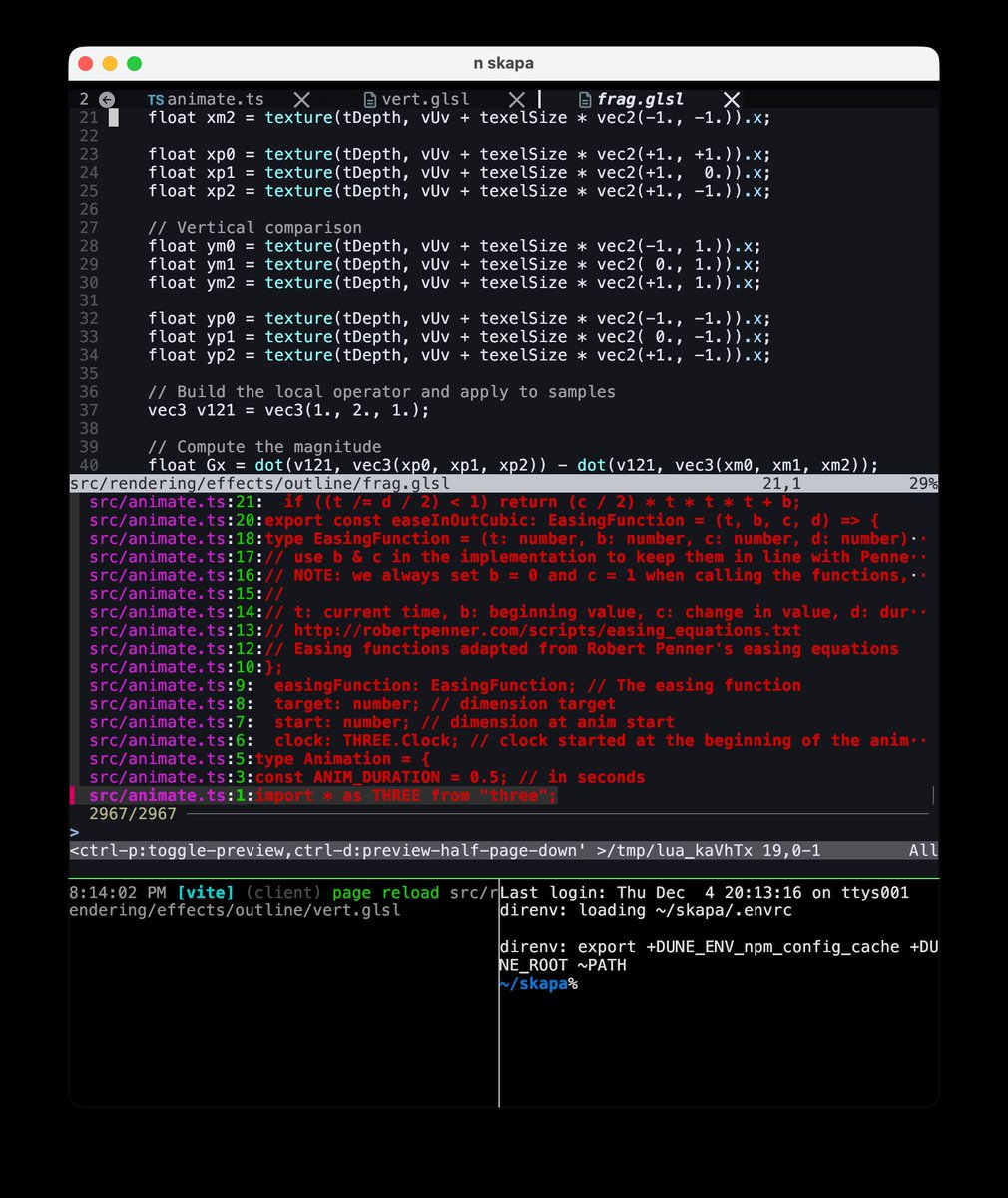Image resolution: width=1008 pixels, height=1198 pixels.
Task: Click the red close window button
Action: [x=86, y=63]
